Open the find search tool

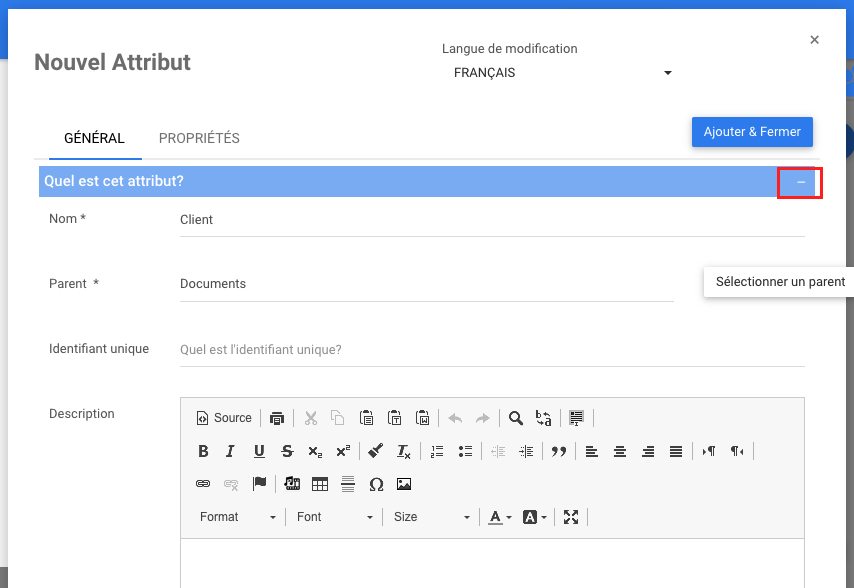coord(516,418)
